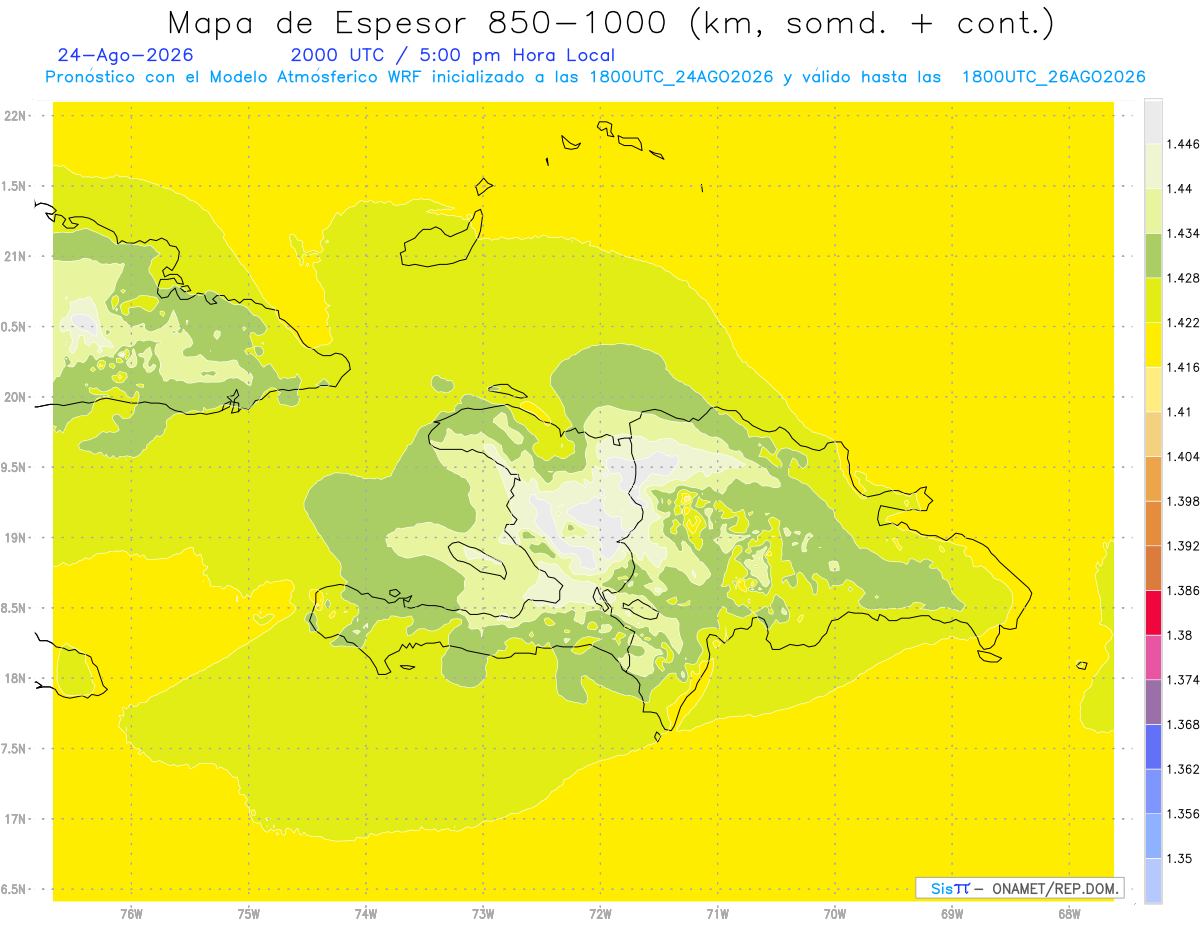Click the legend value '1.404'

[x=1182, y=456]
